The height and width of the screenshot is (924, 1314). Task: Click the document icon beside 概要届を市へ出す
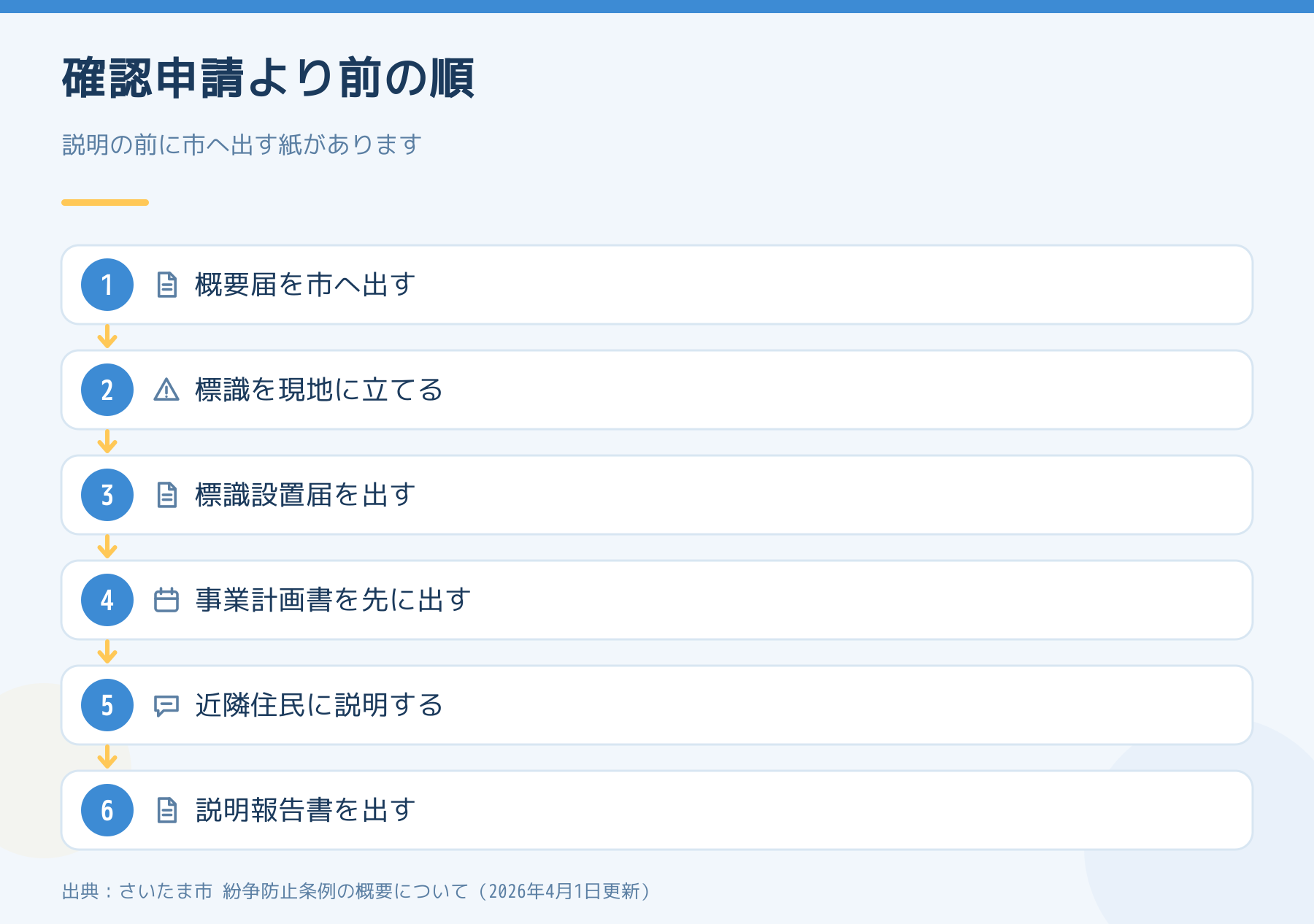[x=166, y=285]
